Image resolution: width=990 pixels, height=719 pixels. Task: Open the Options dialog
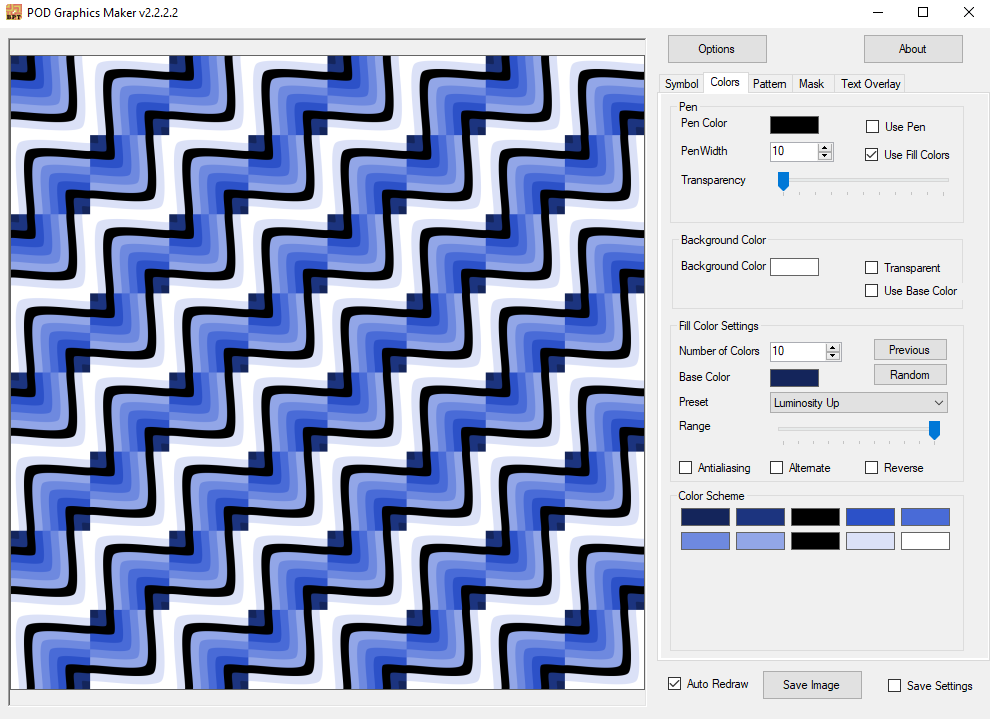click(x=717, y=49)
